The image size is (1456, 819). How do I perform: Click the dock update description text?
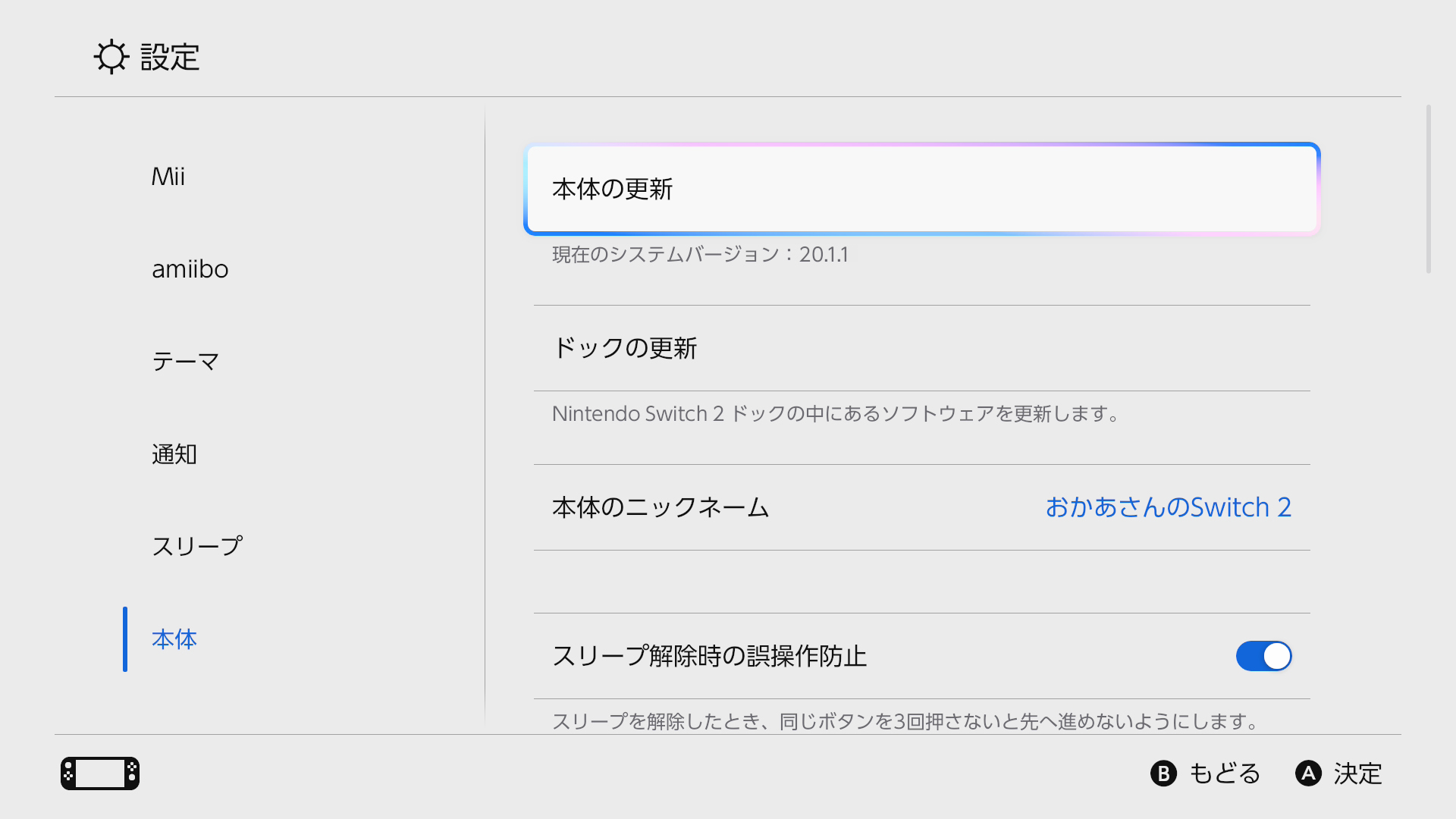coord(834,413)
